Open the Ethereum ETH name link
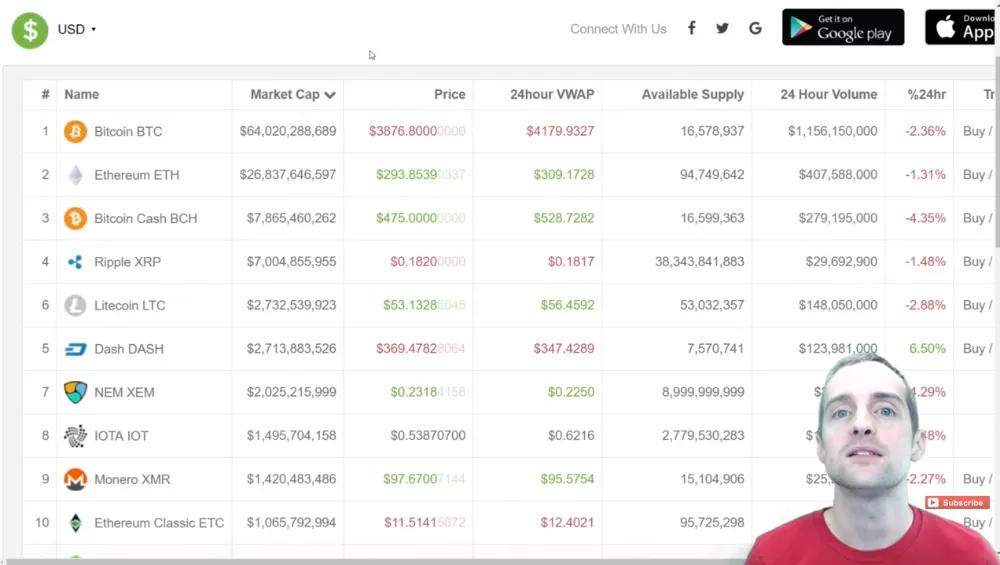 (136, 175)
